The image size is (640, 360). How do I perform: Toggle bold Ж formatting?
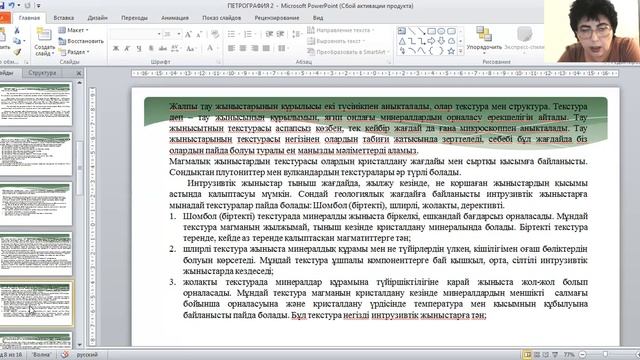[x=116, y=48]
